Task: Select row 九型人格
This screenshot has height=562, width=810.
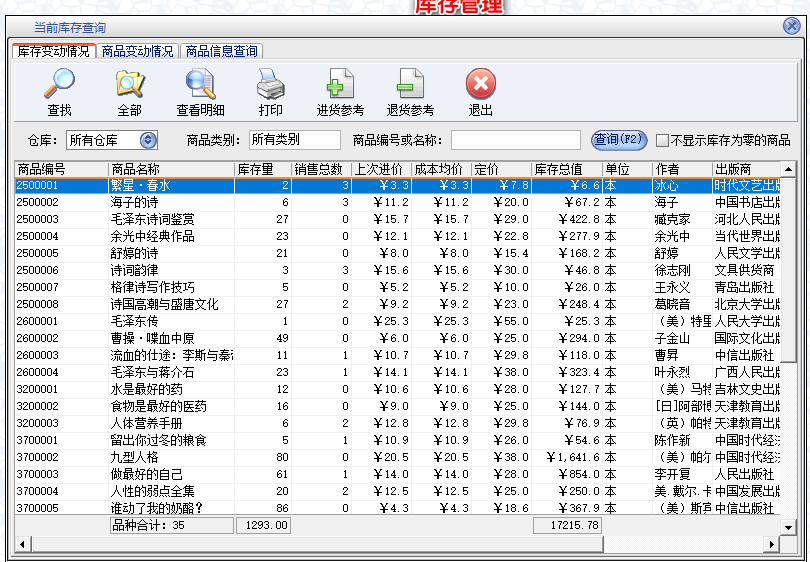Action: [x=397, y=458]
